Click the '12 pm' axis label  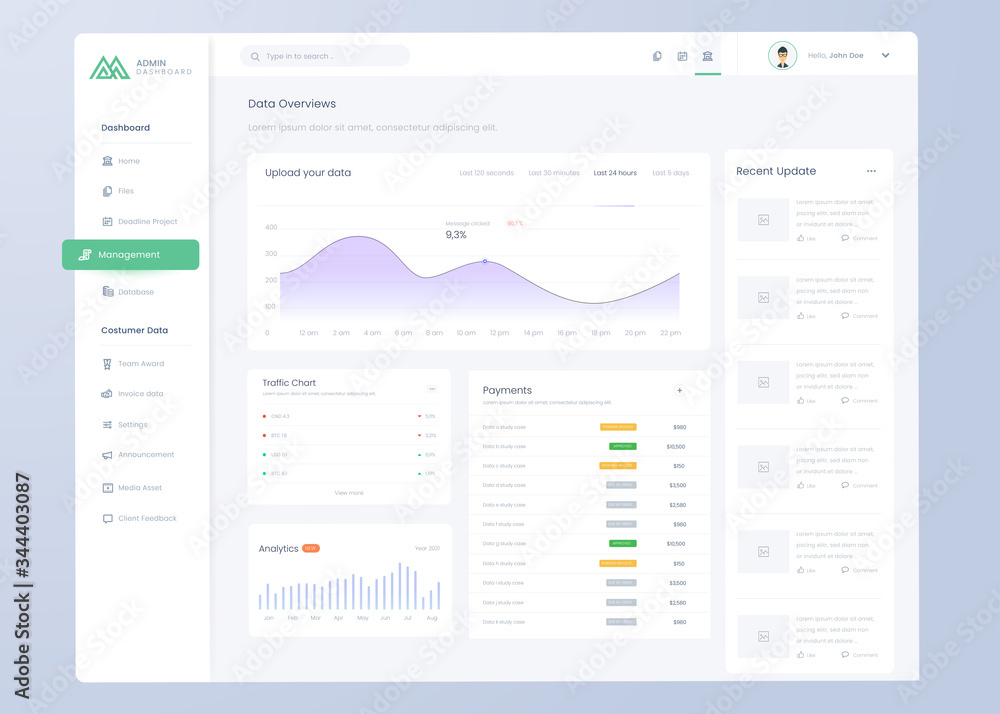click(x=499, y=333)
